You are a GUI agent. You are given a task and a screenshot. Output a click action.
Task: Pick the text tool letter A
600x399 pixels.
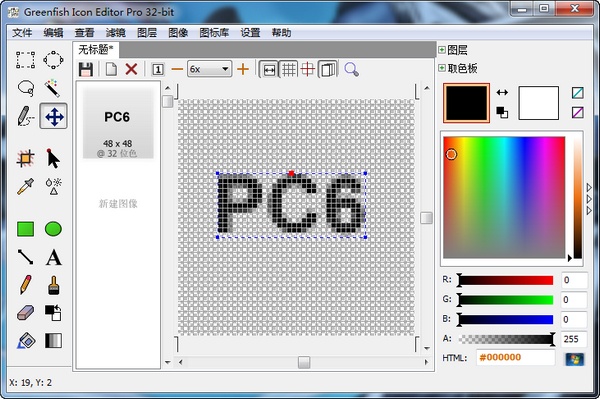click(x=54, y=257)
